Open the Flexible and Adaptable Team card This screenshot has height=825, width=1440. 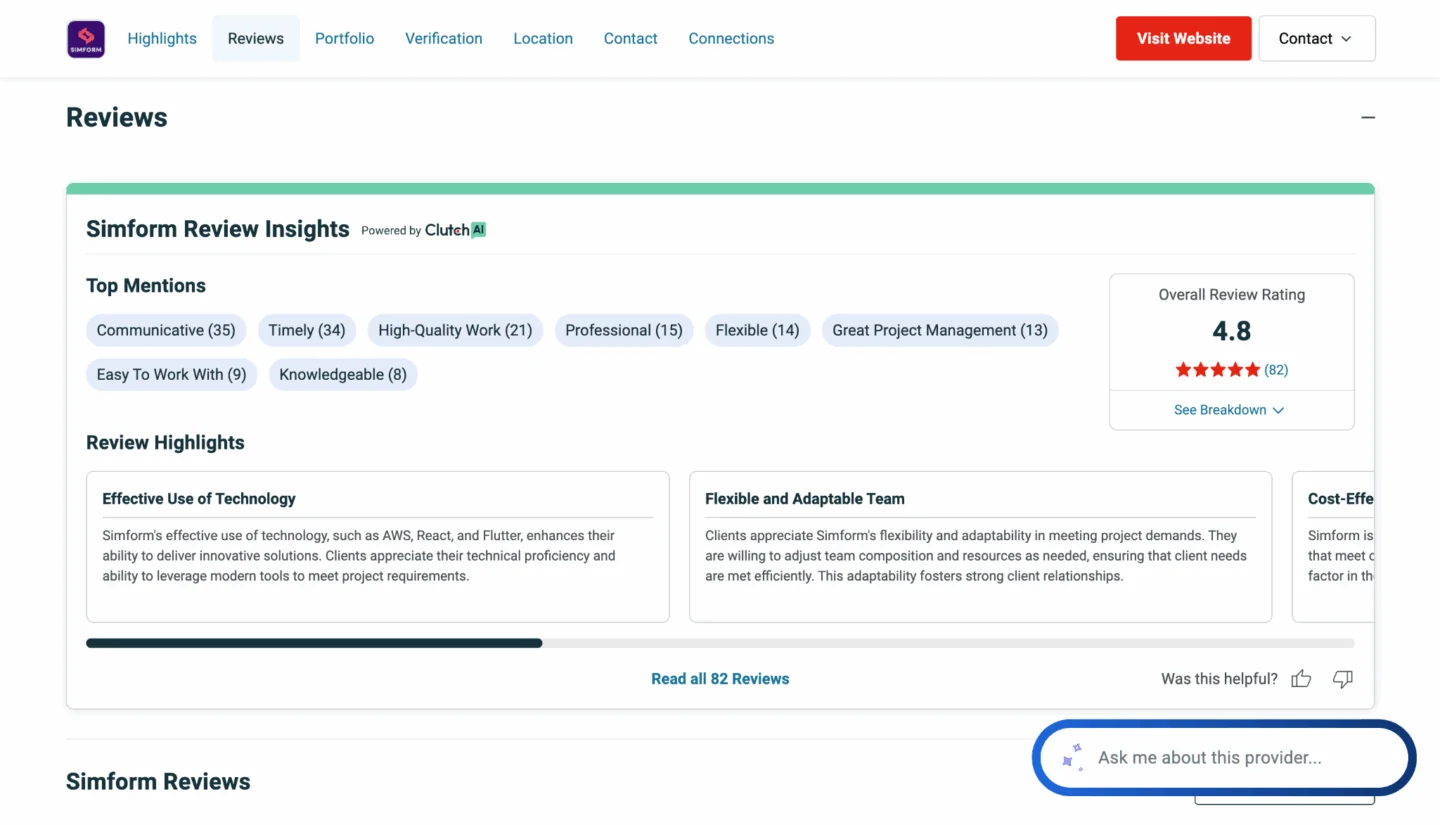[981, 547]
